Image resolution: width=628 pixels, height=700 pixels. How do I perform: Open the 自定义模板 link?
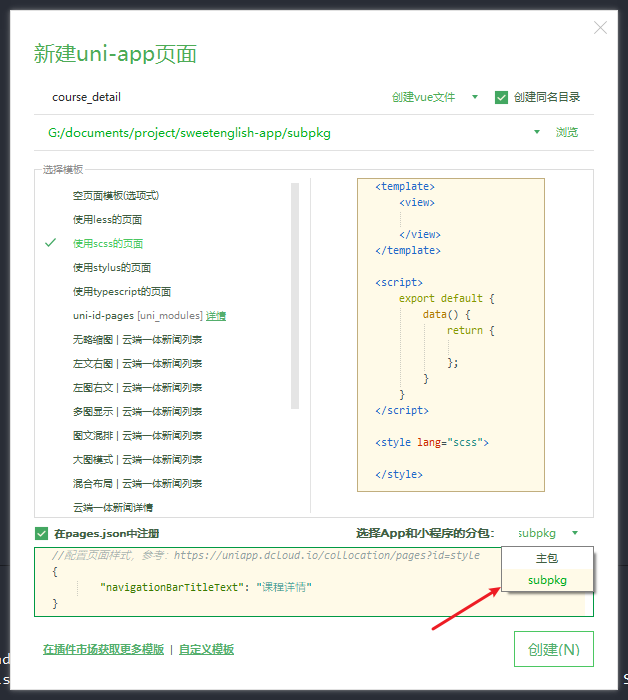point(206,649)
